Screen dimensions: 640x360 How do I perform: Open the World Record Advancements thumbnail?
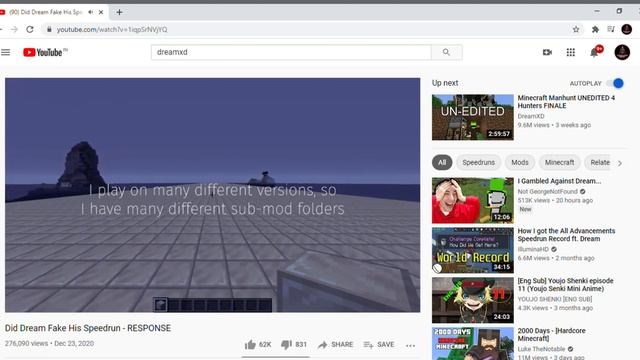tap(473, 250)
